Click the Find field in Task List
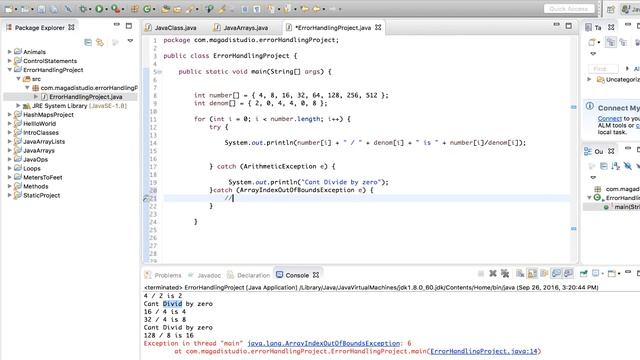640x360 pixels. (x=603, y=69)
